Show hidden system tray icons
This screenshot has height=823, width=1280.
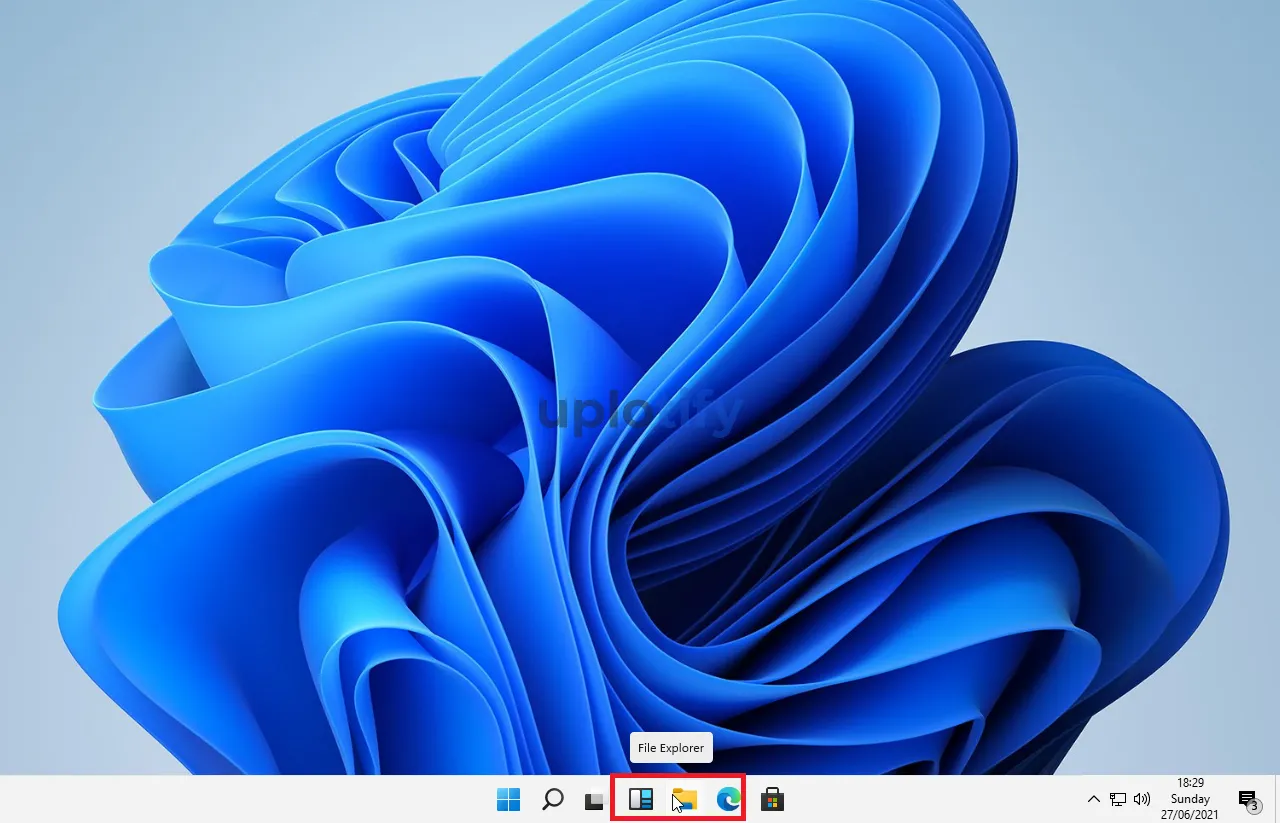point(1093,799)
